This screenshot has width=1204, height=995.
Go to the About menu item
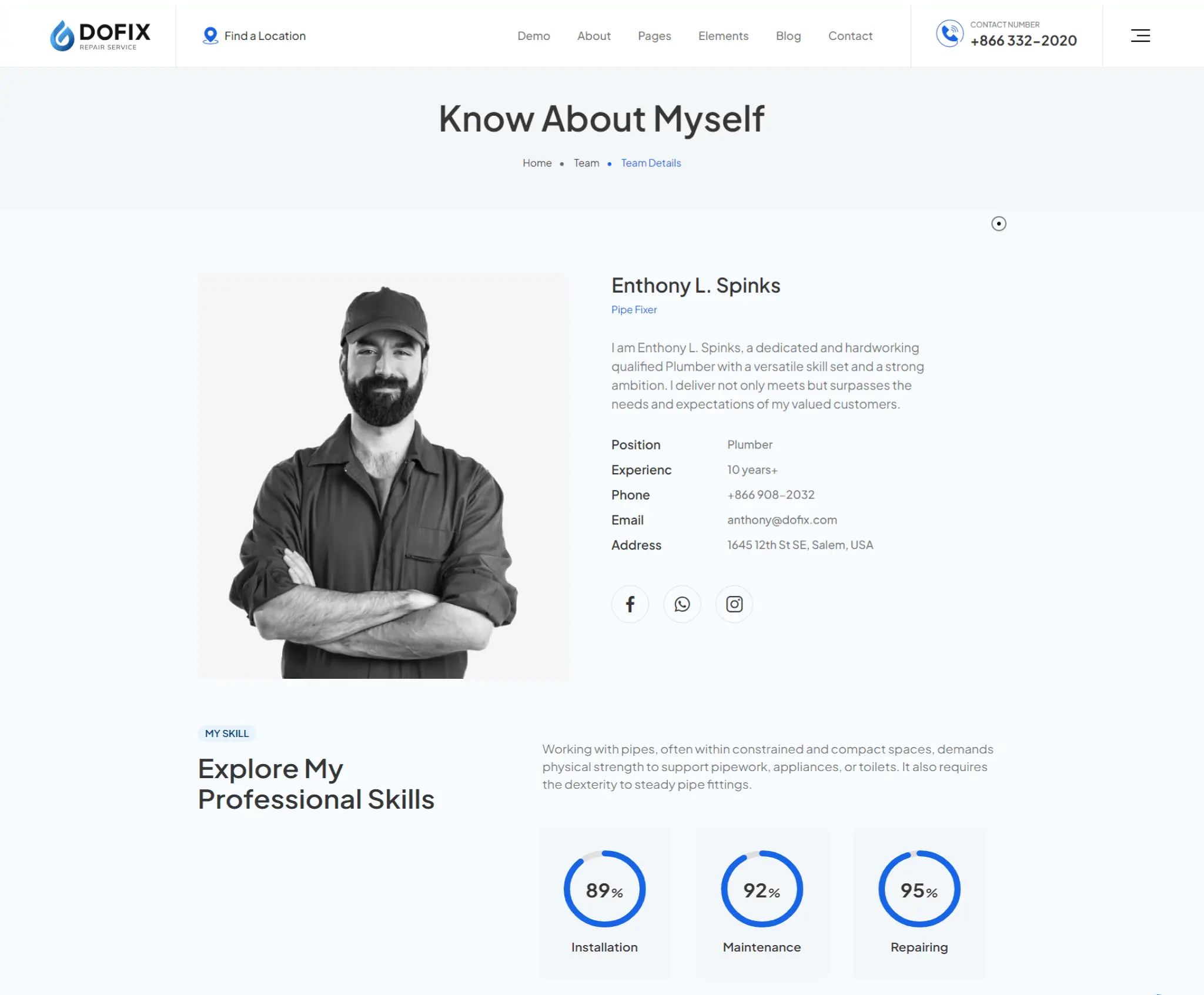tap(593, 36)
